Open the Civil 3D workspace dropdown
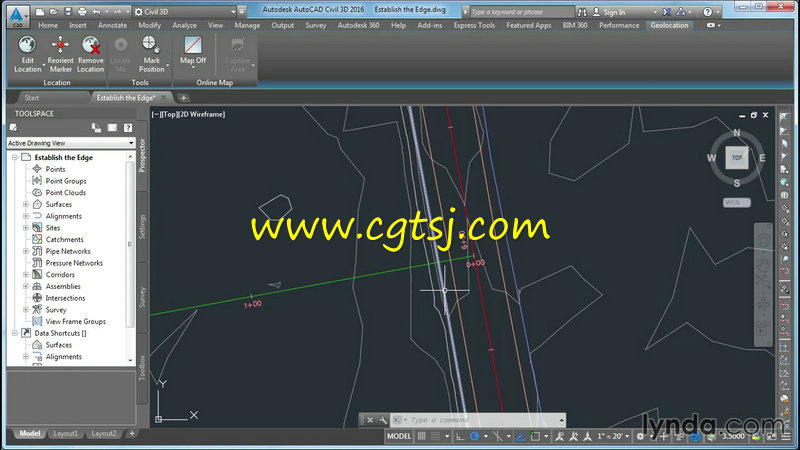The height and width of the screenshot is (450, 800). click(x=185, y=12)
